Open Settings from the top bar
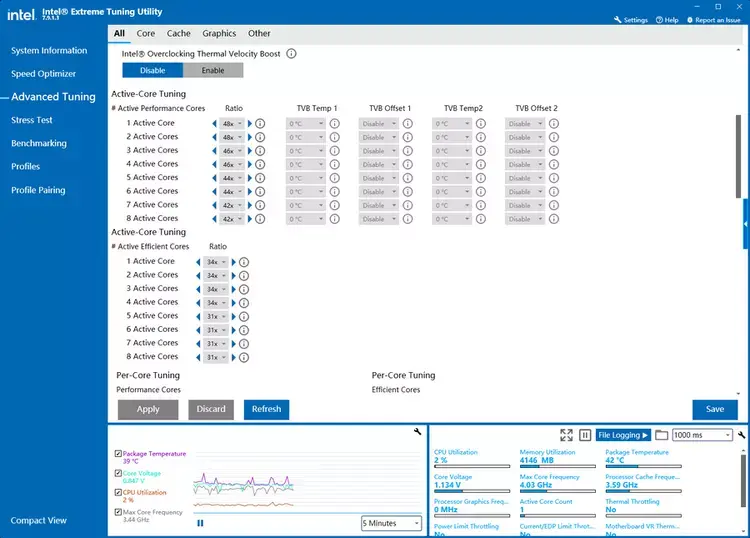The width and height of the screenshot is (750, 538). (631, 20)
